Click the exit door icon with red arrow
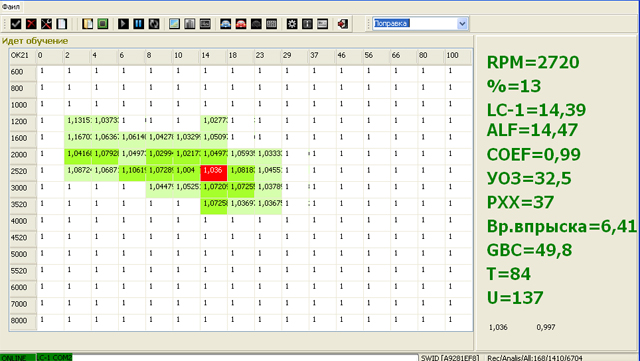The height and width of the screenshot is (361, 640). pyautogui.click(x=342, y=24)
